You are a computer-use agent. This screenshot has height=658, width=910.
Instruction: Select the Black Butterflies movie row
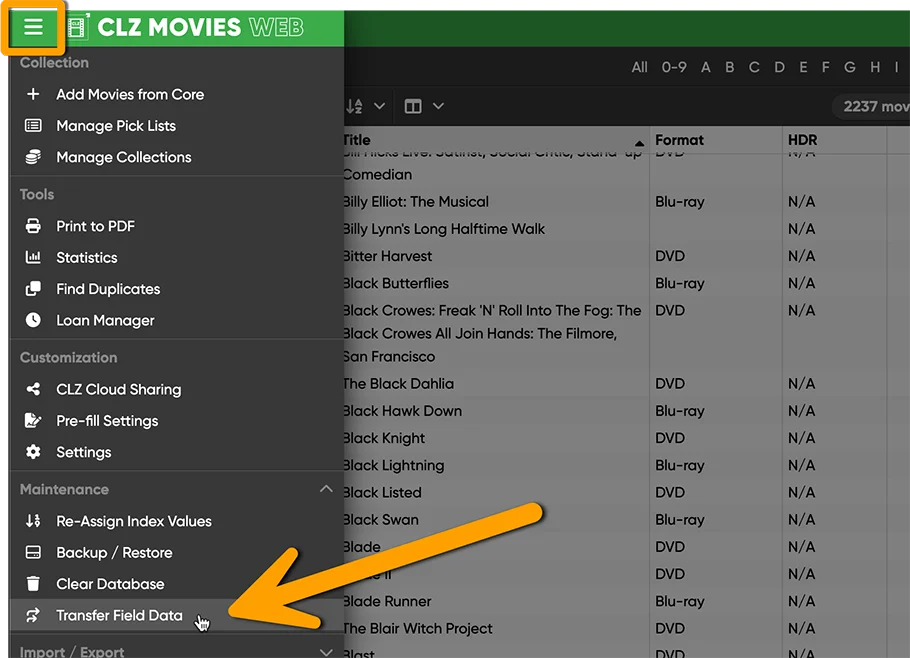point(626,283)
